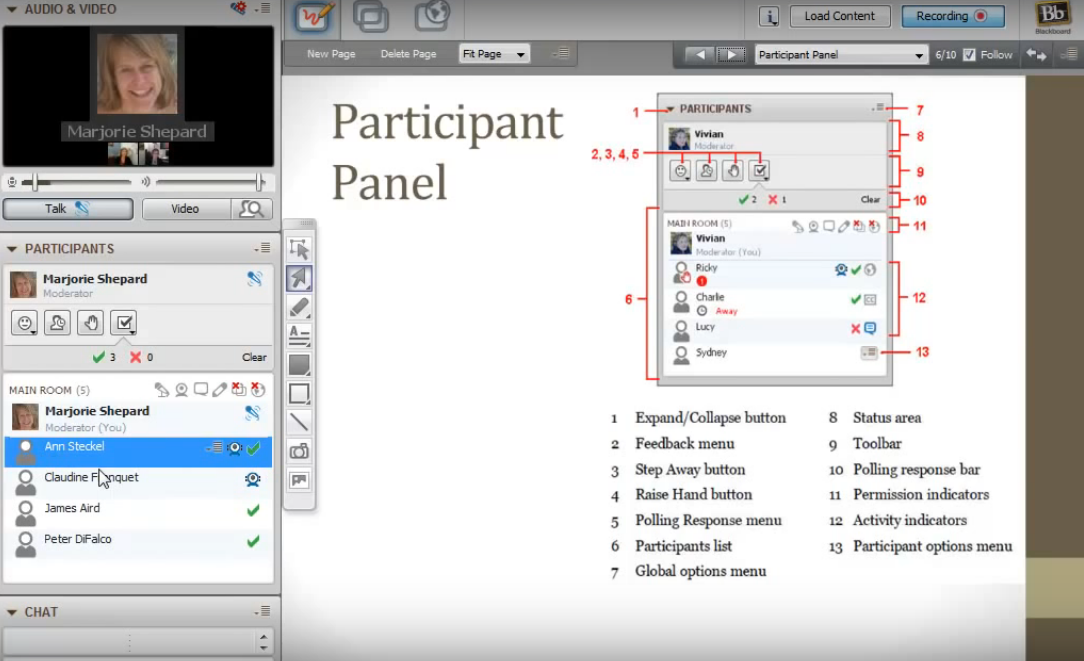Click the Blackboard logo
The image size is (1084, 661).
click(1052, 17)
